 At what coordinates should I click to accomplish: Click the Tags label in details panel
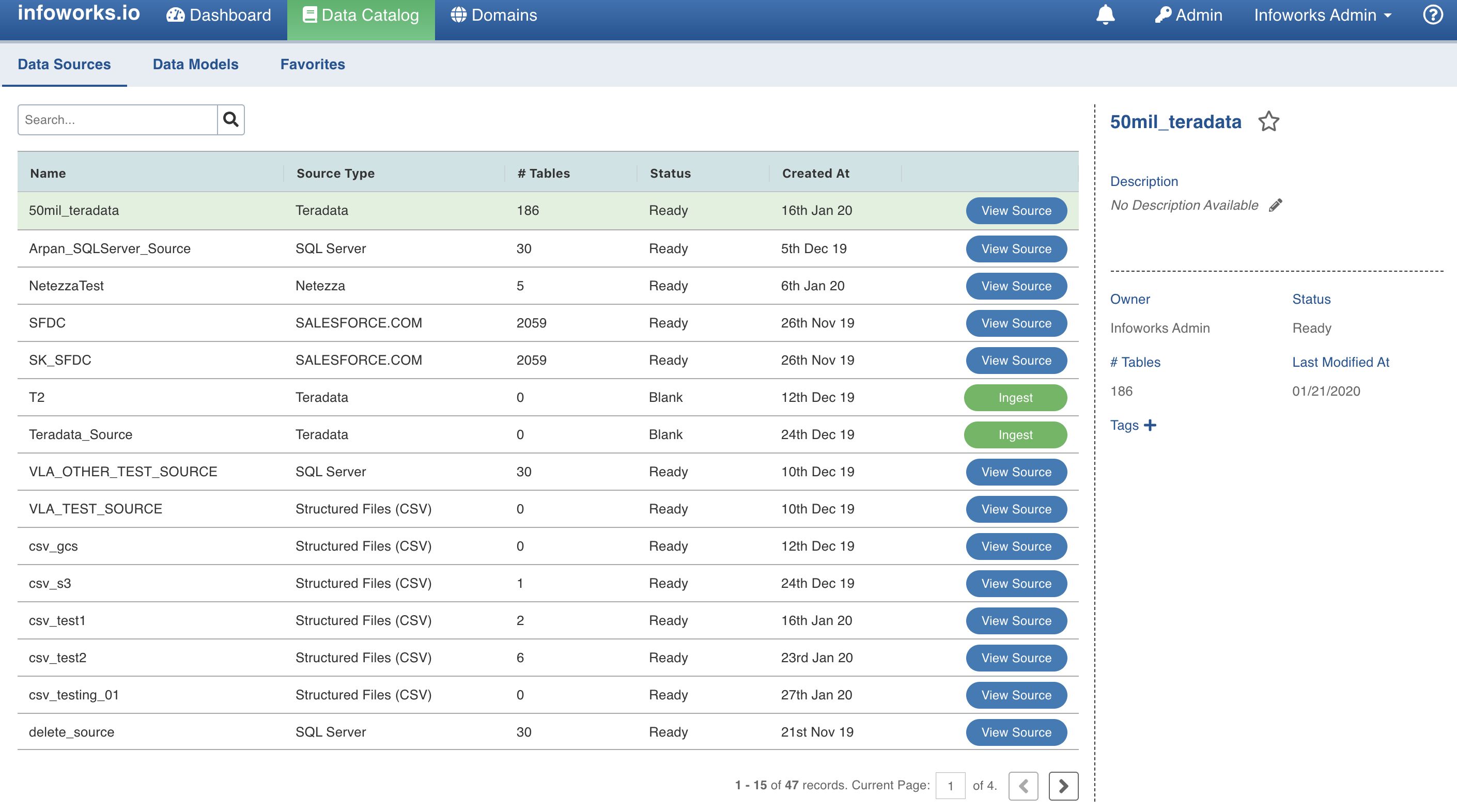coord(1124,425)
